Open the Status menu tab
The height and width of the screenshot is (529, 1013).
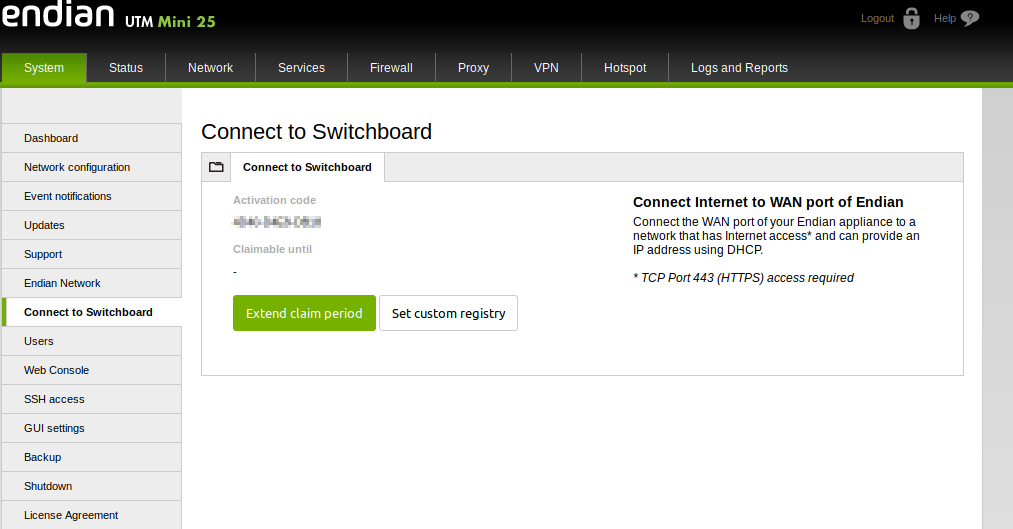(126, 68)
